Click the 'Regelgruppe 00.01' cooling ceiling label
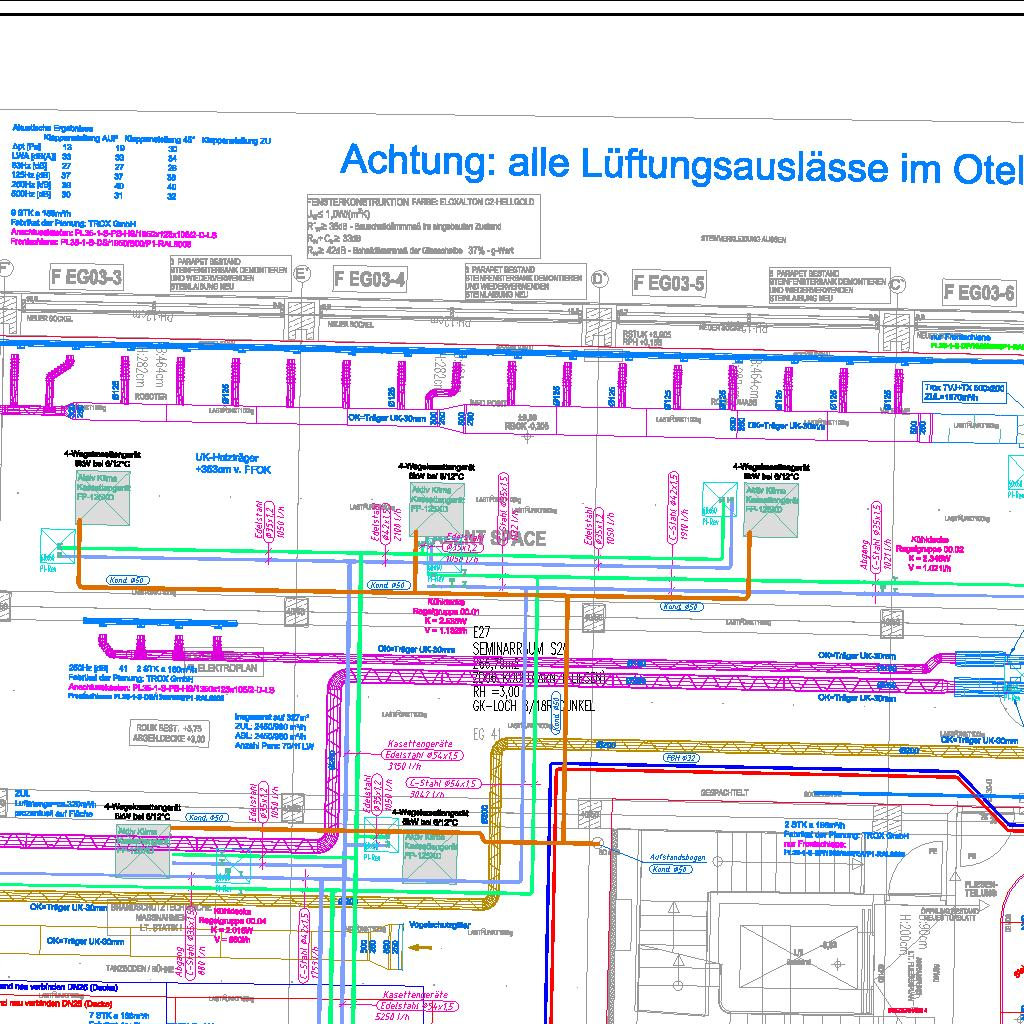This screenshot has height=1024, width=1024. pyautogui.click(x=446, y=611)
